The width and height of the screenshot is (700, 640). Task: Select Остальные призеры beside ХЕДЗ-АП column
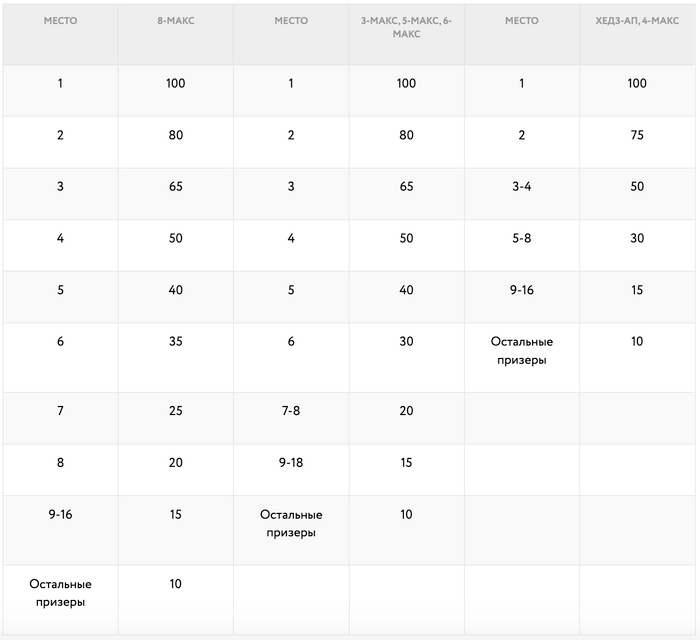click(x=521, y=351)
